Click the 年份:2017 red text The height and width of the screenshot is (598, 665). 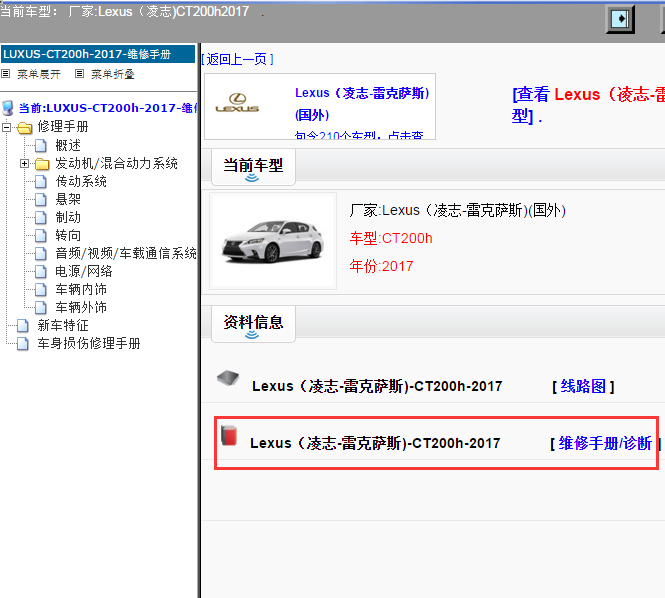(x=381, y=266)
